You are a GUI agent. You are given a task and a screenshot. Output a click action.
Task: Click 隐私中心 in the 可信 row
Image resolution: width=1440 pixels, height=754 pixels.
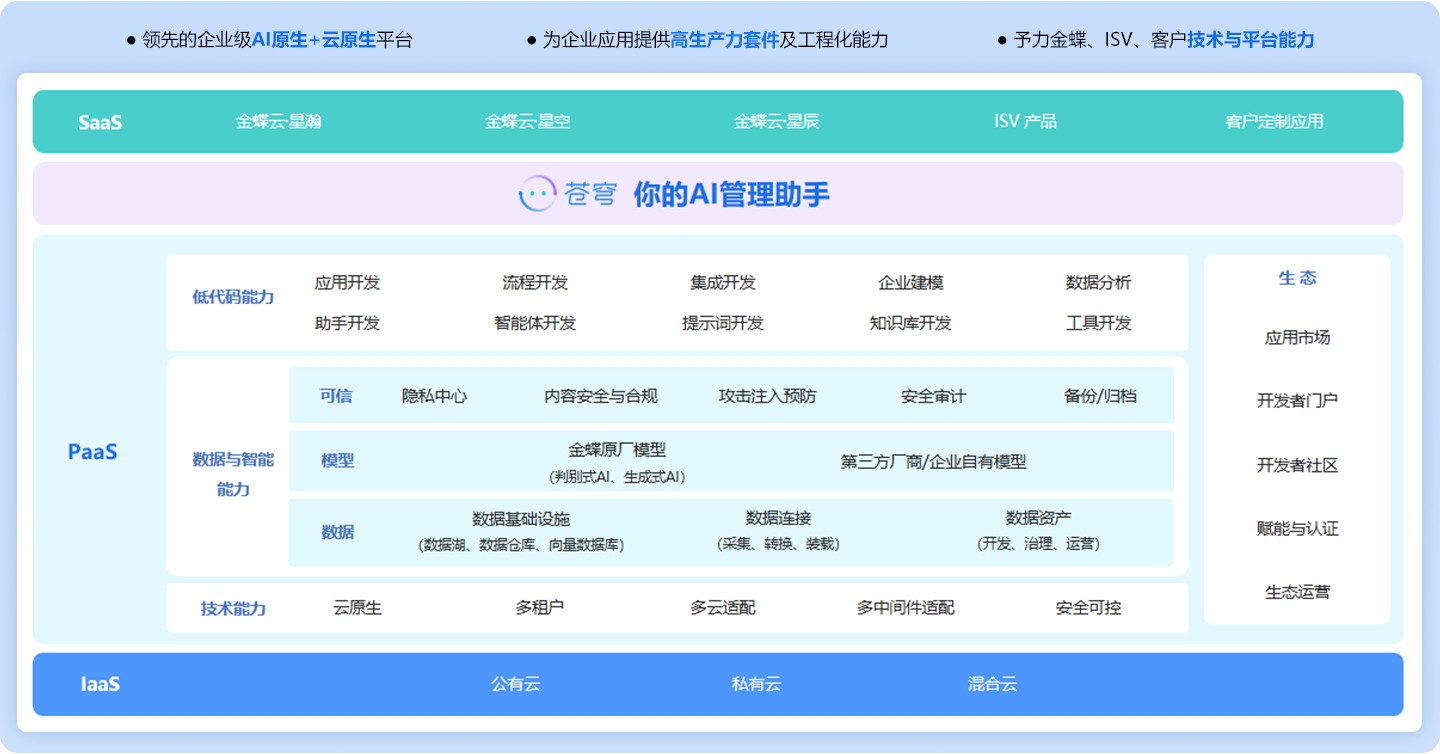(x=434, y=396)
